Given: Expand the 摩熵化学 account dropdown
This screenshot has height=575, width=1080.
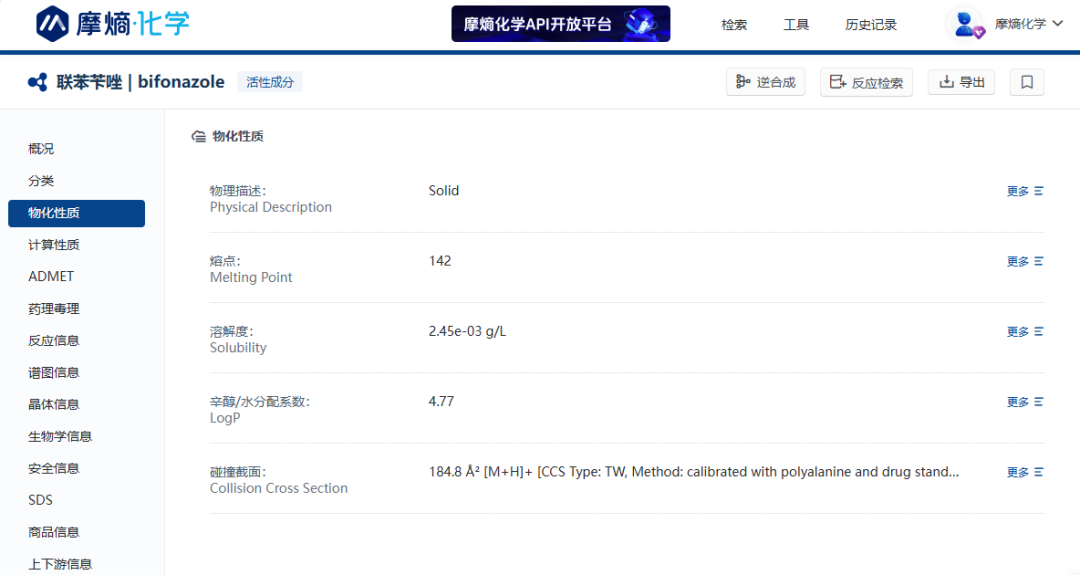Looking at the screenshot, I should (x=1028, y=24).
